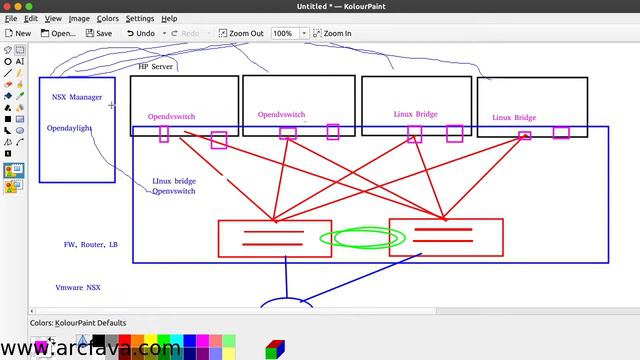Pick the bright green color swatch
Screen dimensions: 640x360
point(164,341)
